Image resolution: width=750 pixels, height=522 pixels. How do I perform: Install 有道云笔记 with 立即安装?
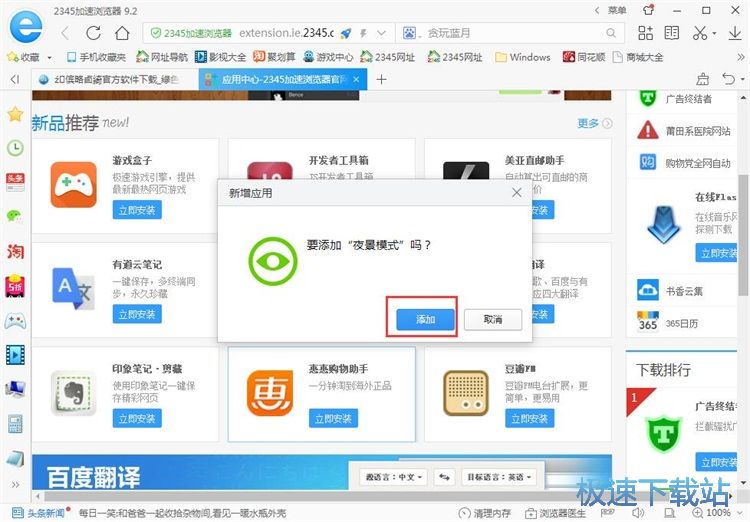click(137, 314)
